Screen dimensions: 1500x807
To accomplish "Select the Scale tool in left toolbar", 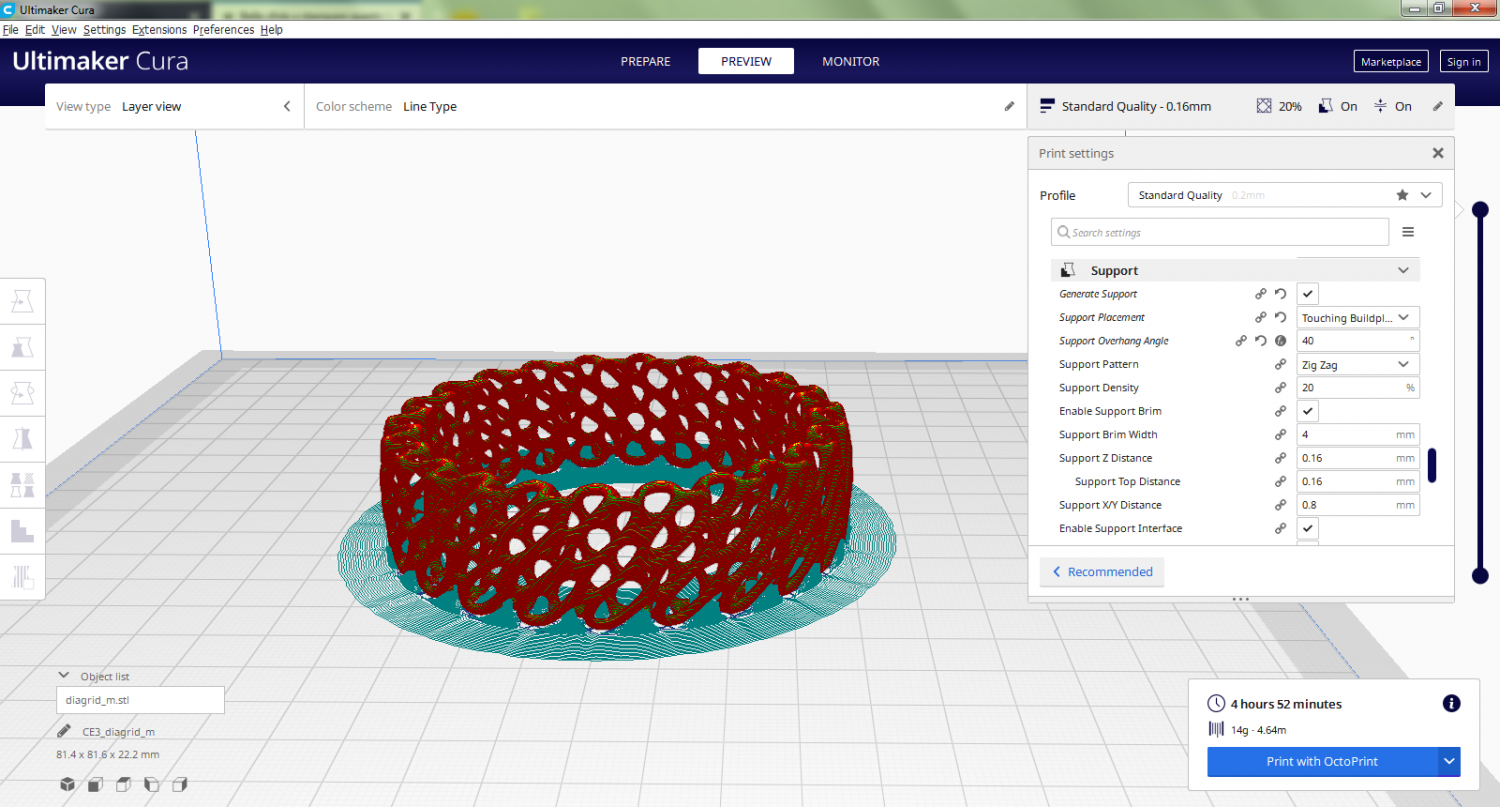I will tap(22, 346).
